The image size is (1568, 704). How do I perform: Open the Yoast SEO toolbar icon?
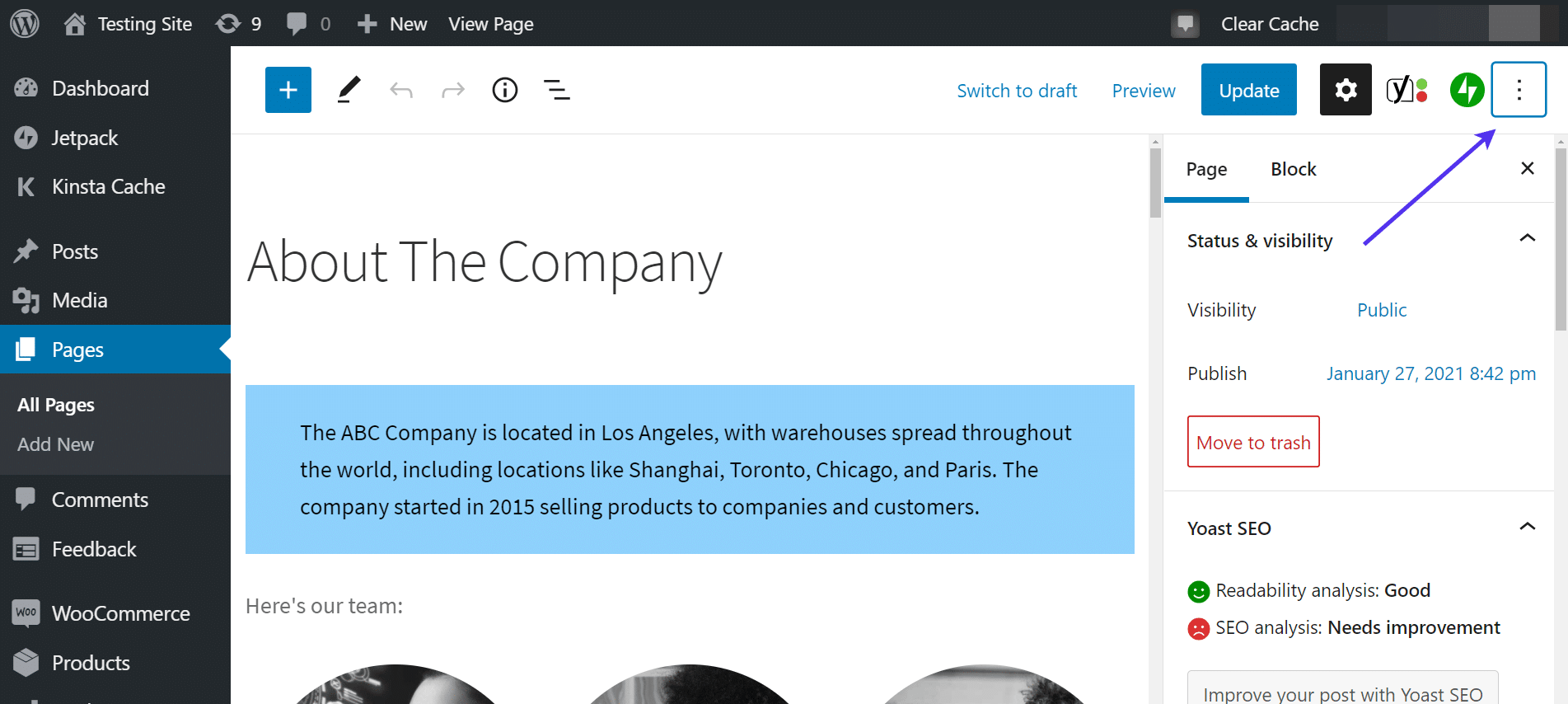tap(1406, 90)
